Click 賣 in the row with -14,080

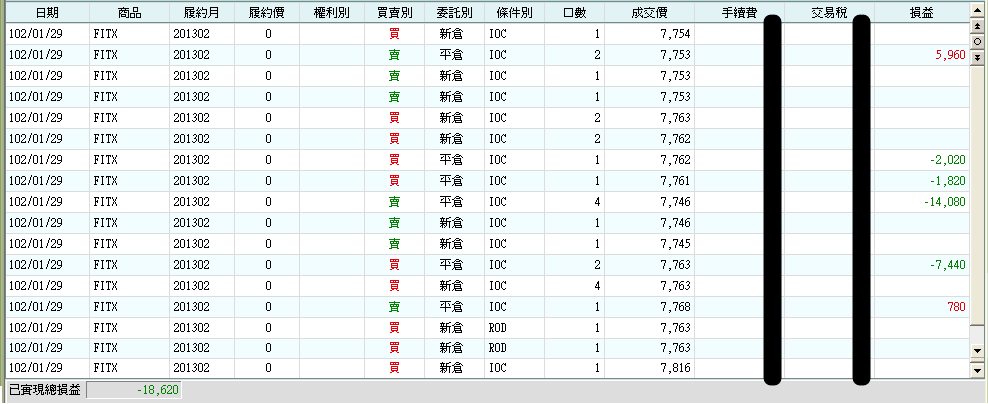coord(394,202)
